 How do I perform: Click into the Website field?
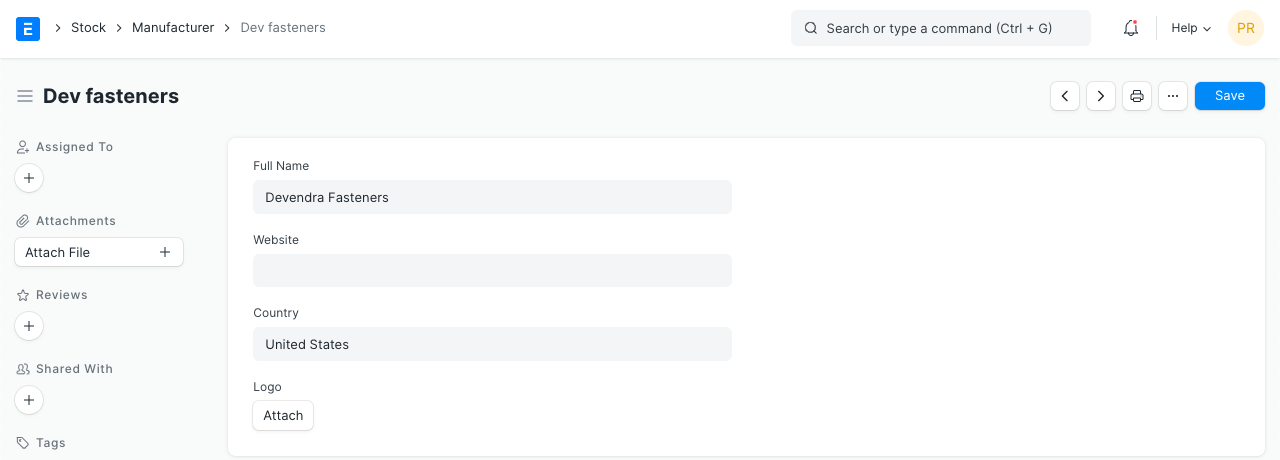(x=492, y=270)
